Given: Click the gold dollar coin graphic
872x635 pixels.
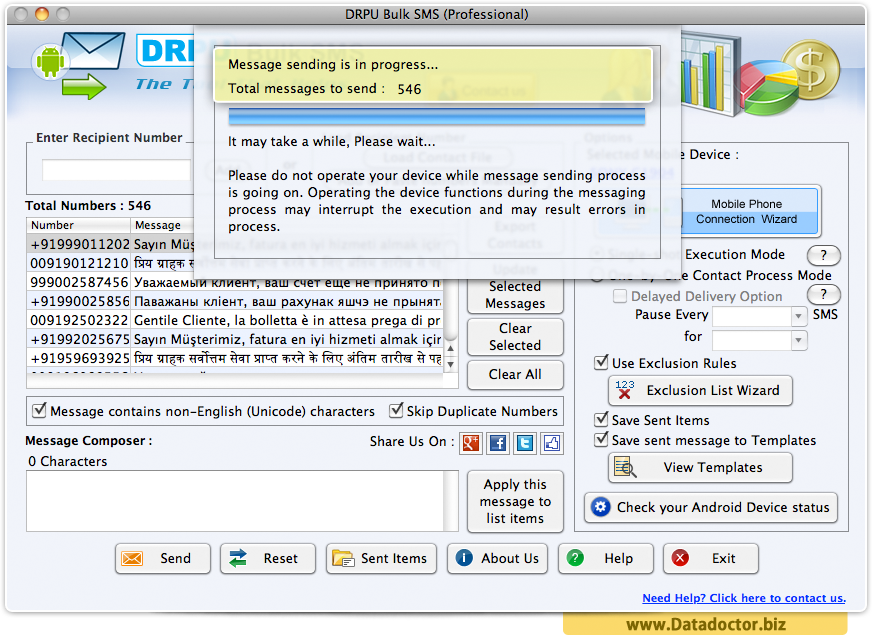Looking at the screenshot, I should coord(811,70).
